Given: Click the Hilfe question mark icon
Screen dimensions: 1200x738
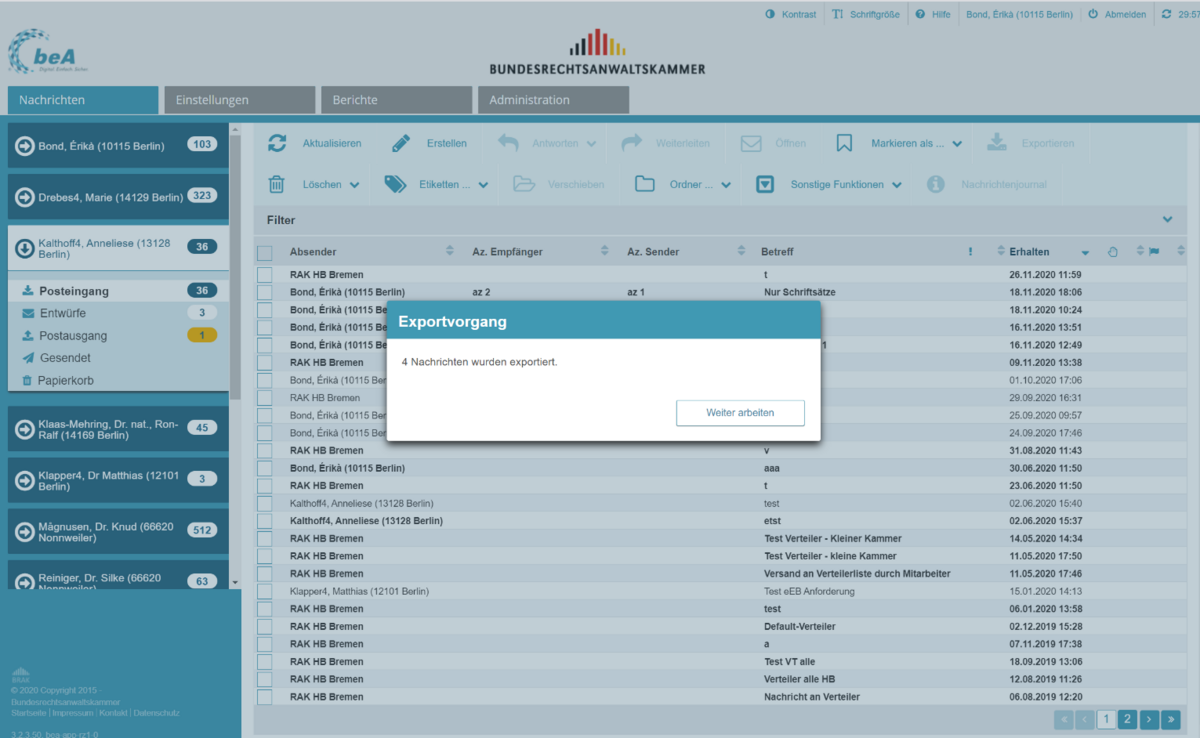Looking at the screenshot, I should tap(920, 14).
